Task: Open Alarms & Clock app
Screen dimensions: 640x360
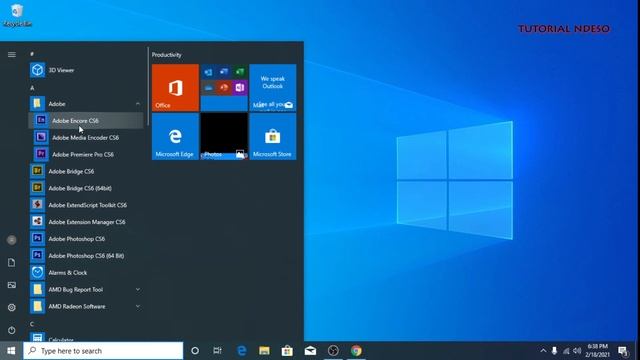Action: coord(86,273)
